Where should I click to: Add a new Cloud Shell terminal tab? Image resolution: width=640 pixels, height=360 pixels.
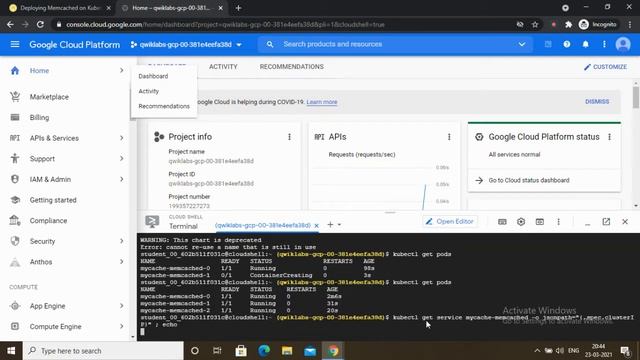330,224
